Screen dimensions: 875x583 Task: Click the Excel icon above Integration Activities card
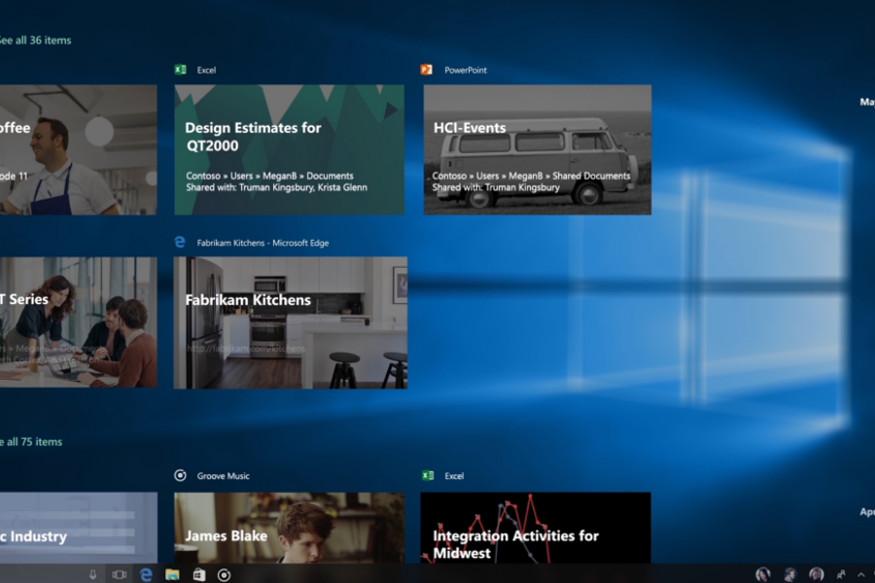[x=428, y=475]
